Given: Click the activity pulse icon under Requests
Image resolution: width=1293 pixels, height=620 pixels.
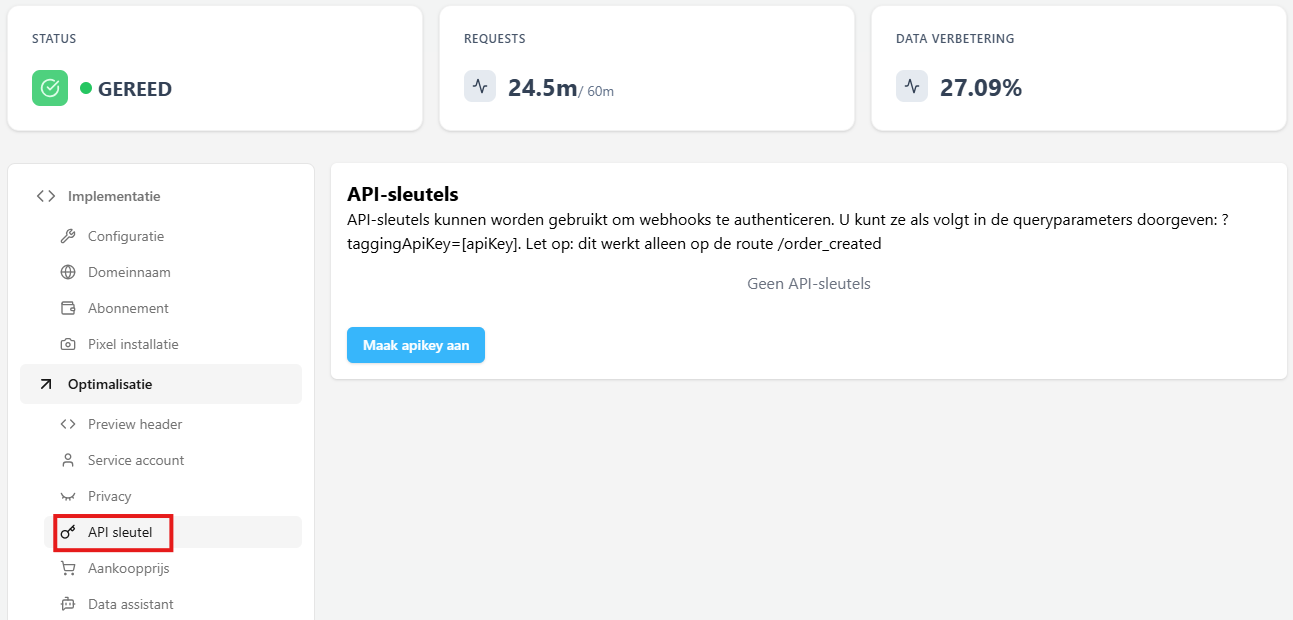Looking at the screenshot, I should click(480, 87).
